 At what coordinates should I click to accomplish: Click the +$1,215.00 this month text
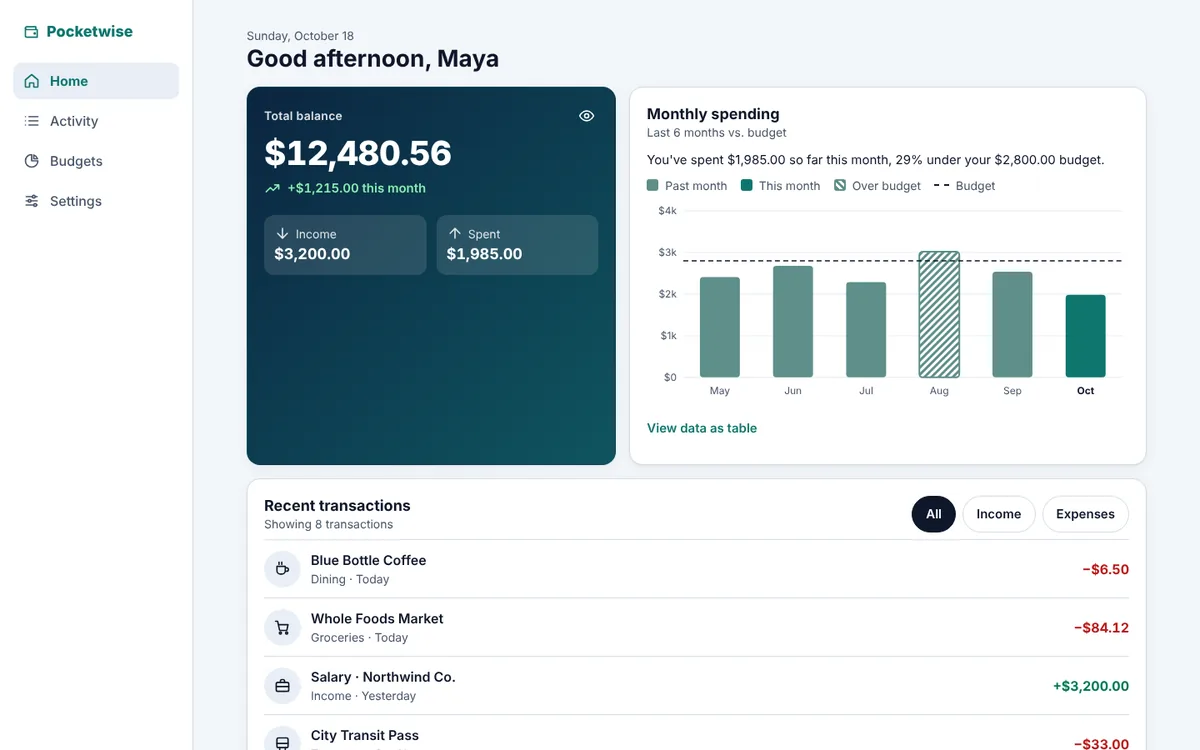(x=356, y=188)
